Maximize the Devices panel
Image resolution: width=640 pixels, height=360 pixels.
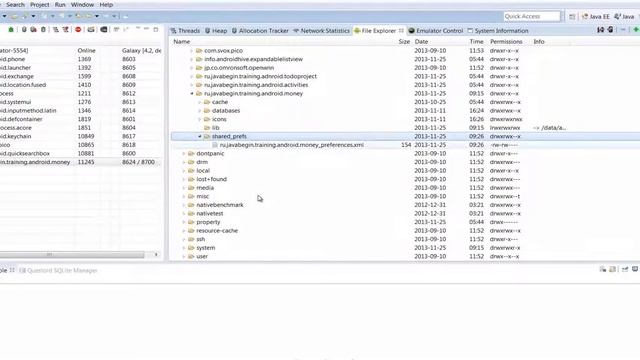(156, 29)
